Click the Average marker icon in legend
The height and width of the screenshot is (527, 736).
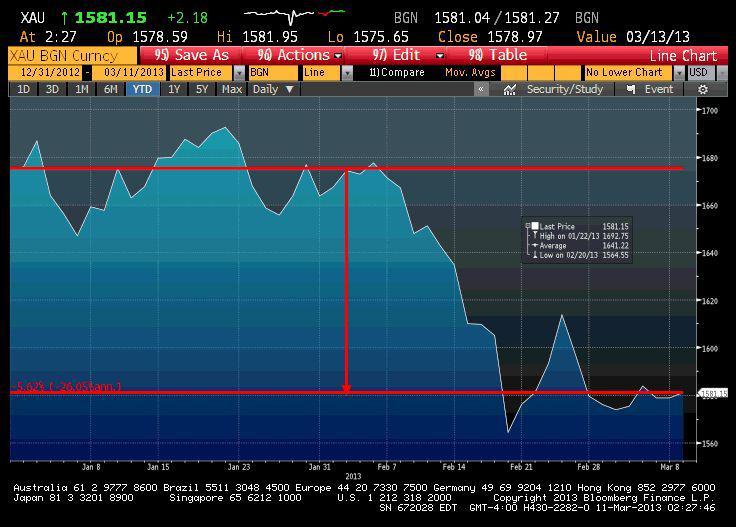534,246
